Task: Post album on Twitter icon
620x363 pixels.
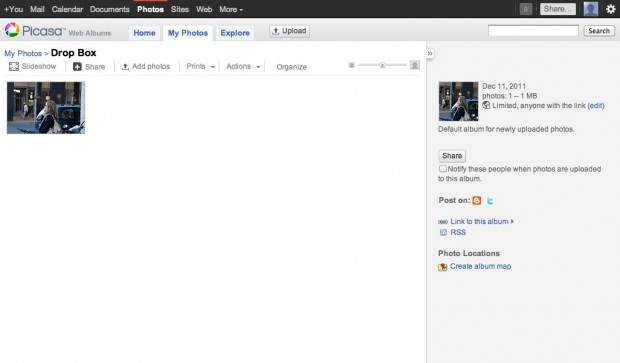Action: (490, 200)
